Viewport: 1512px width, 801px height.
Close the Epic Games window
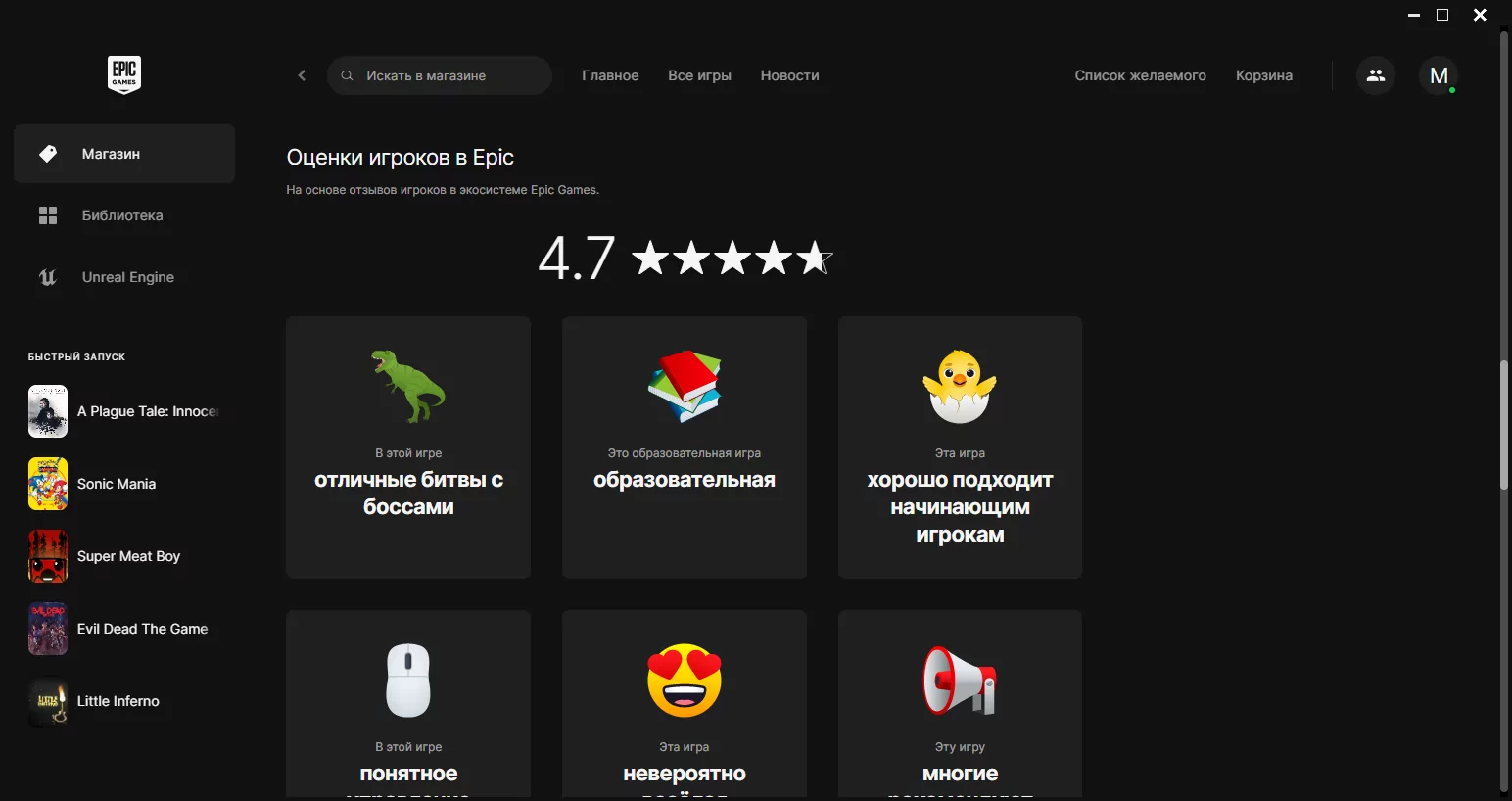pos(1480,15)
